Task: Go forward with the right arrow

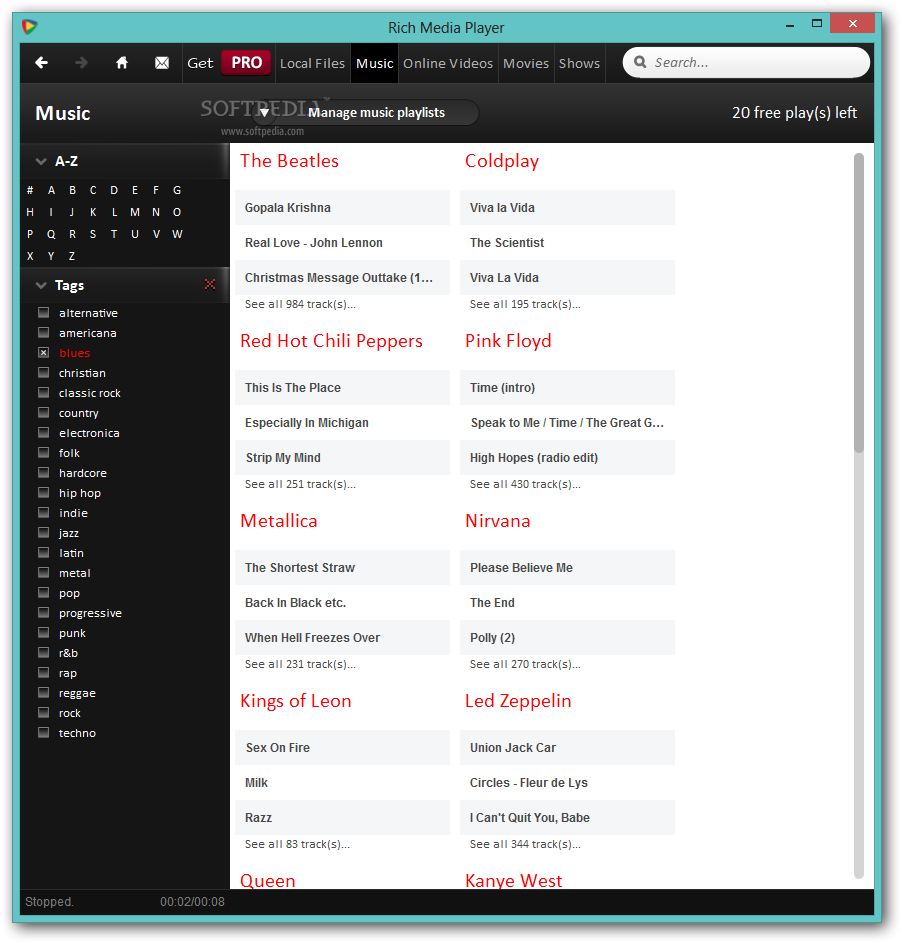Action: (x=81, y=63)
